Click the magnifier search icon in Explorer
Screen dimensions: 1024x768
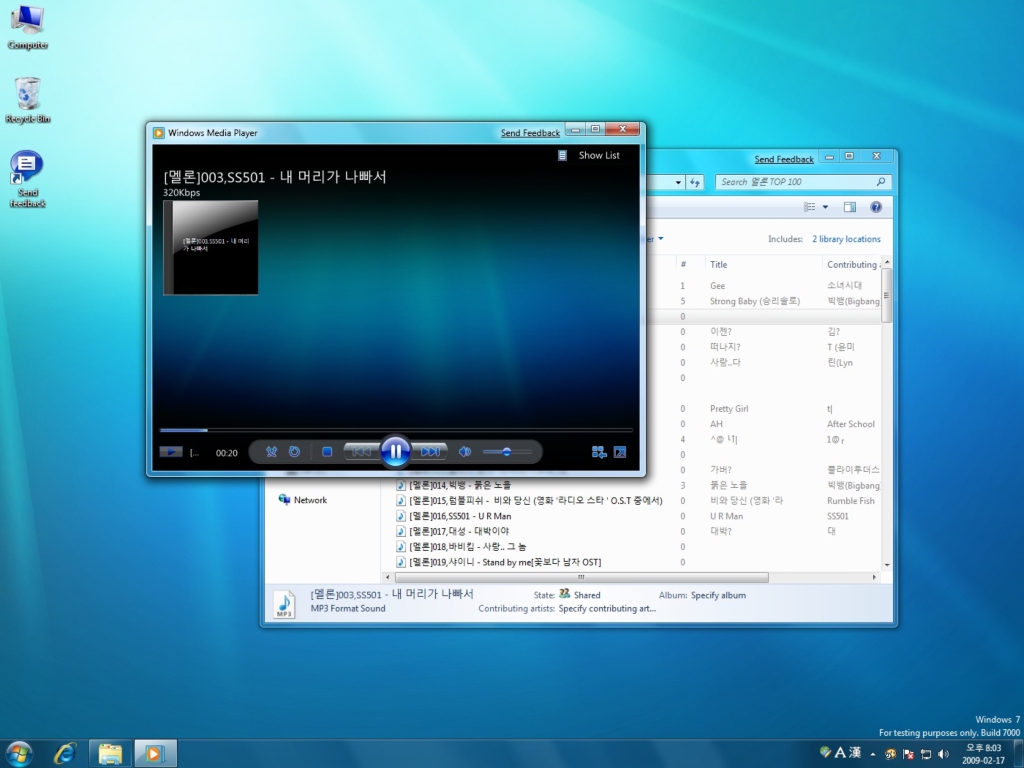click(x=881, y=182)
